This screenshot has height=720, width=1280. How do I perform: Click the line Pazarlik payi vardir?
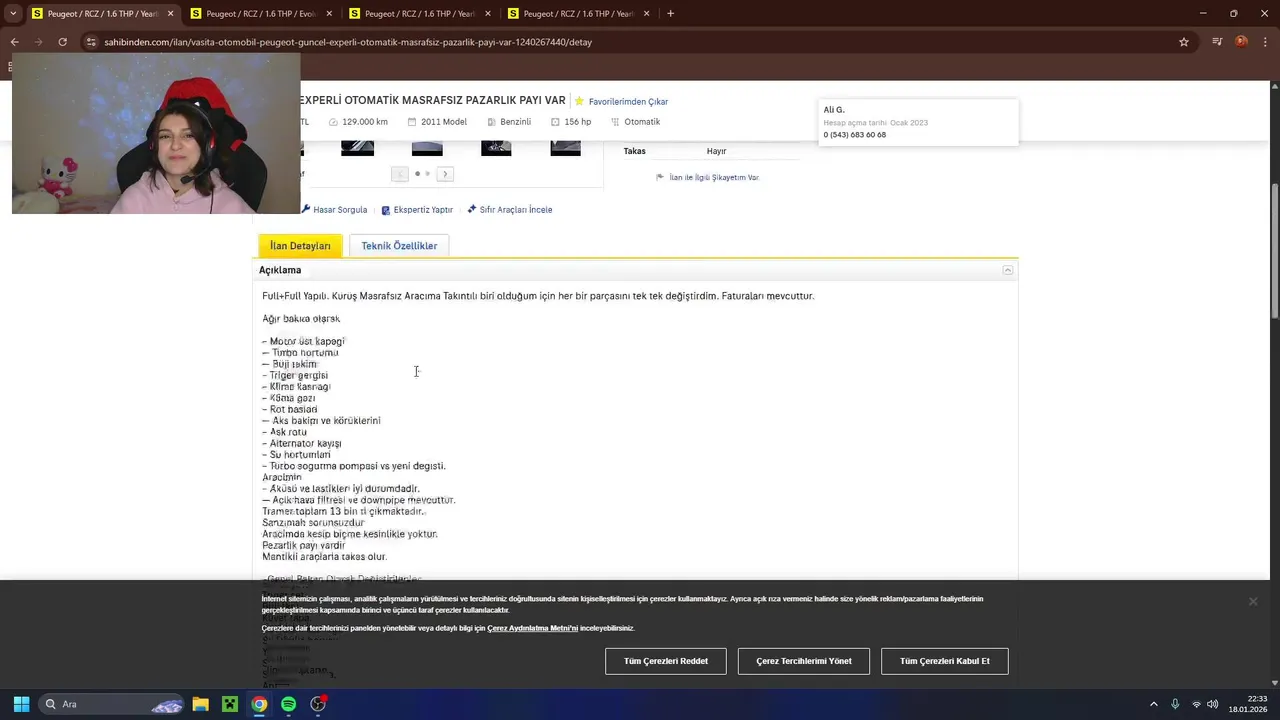(304, 546)
